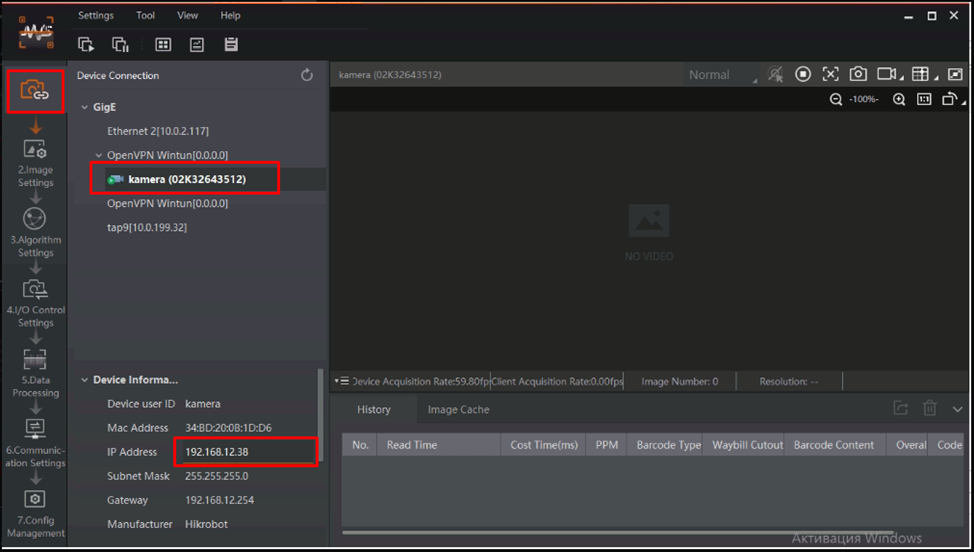Click the log clipboard toolbar icon

pyautogui.click(x=231, y=45)
